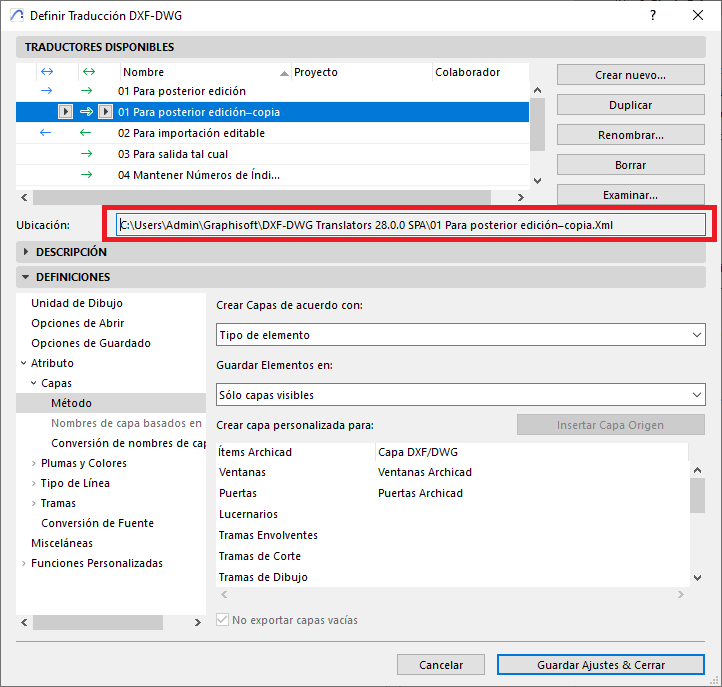Screen dimensions: 722x687
Task: Open Guardar Elementos en dropdown
Action: pyautogui.click(x=460, y=395)
